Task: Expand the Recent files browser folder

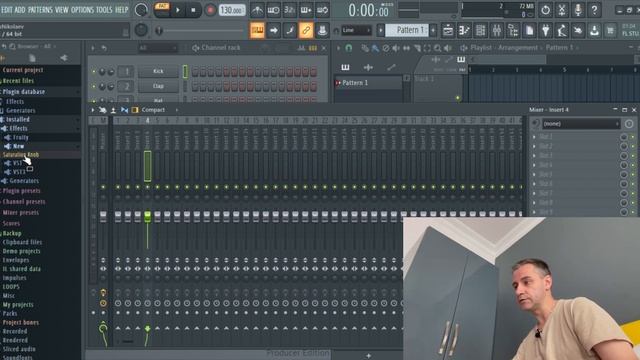Action: (x=19, y=81)
